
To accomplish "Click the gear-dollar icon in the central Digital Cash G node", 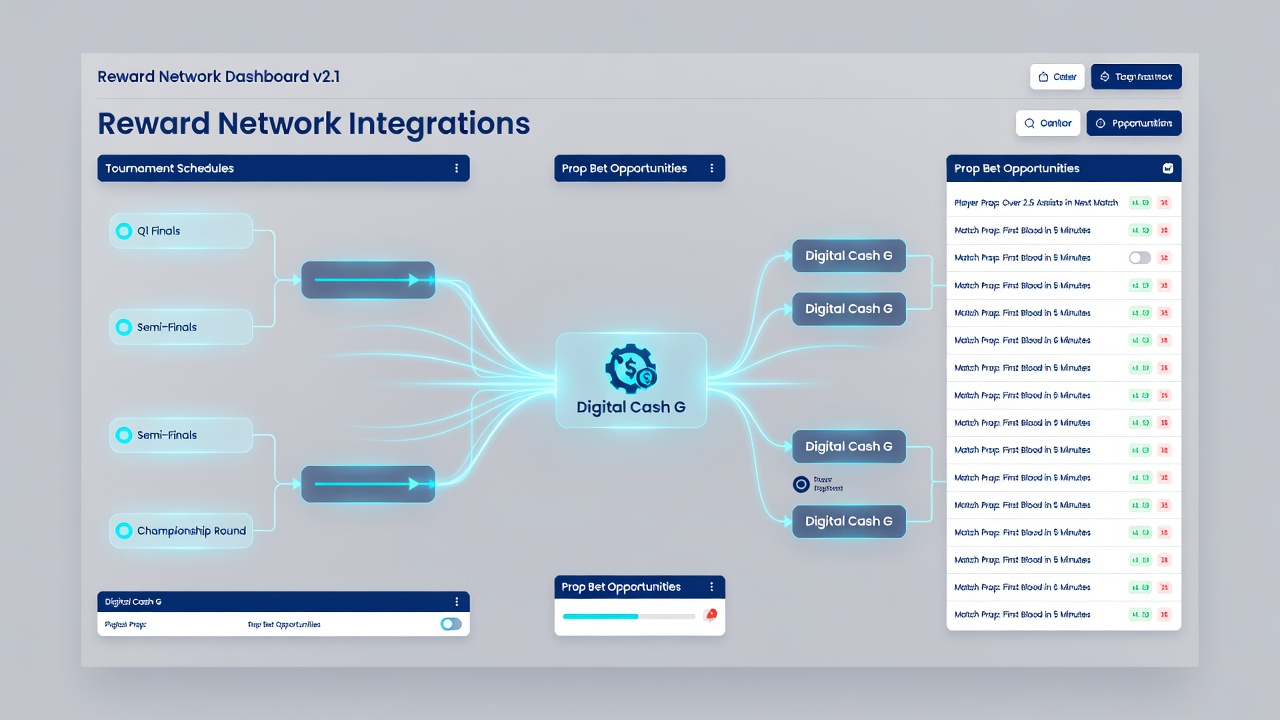I will coord(631,369).
